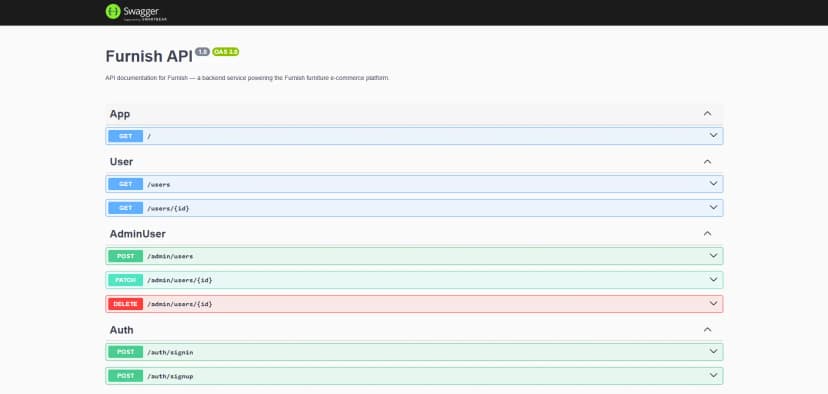Click GET method badge for root path

[x=126, y=136]
